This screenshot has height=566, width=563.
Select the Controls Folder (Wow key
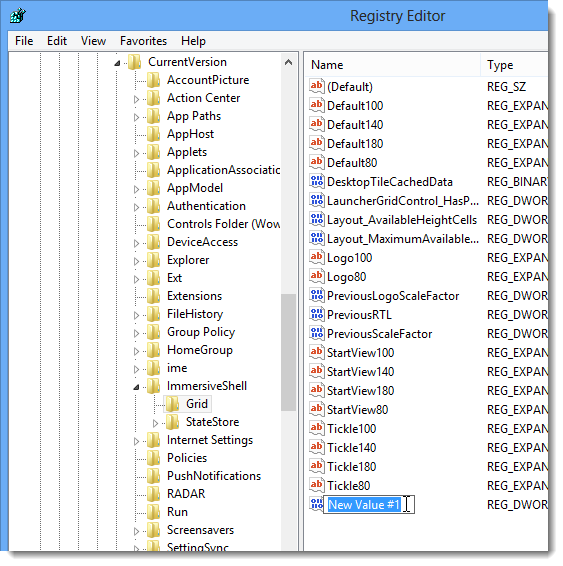[223, 224]
